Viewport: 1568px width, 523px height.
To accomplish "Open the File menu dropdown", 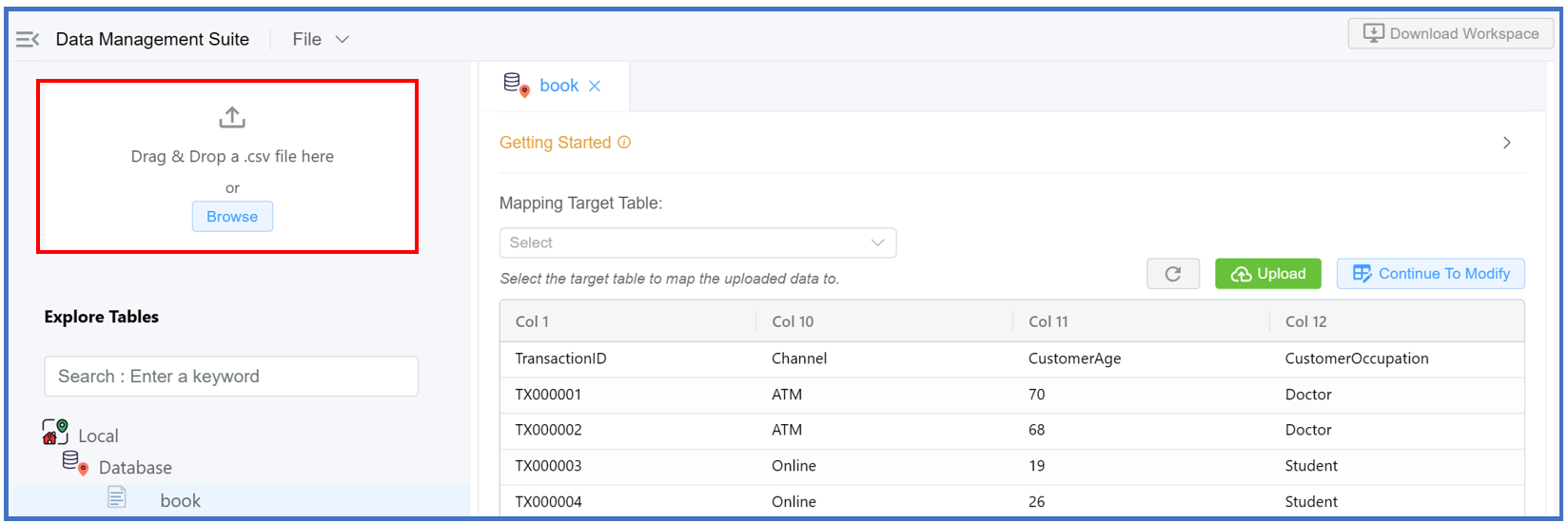I will pos(321,39).
